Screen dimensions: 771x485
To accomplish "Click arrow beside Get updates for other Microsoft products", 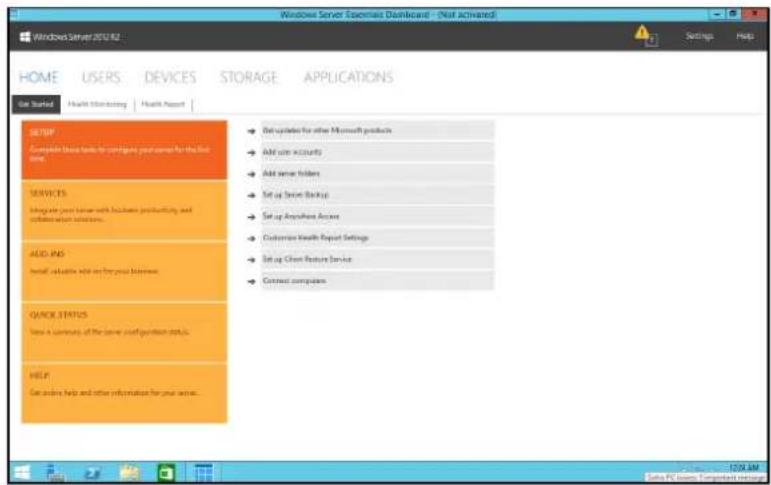I will click(x=252, y=131).
